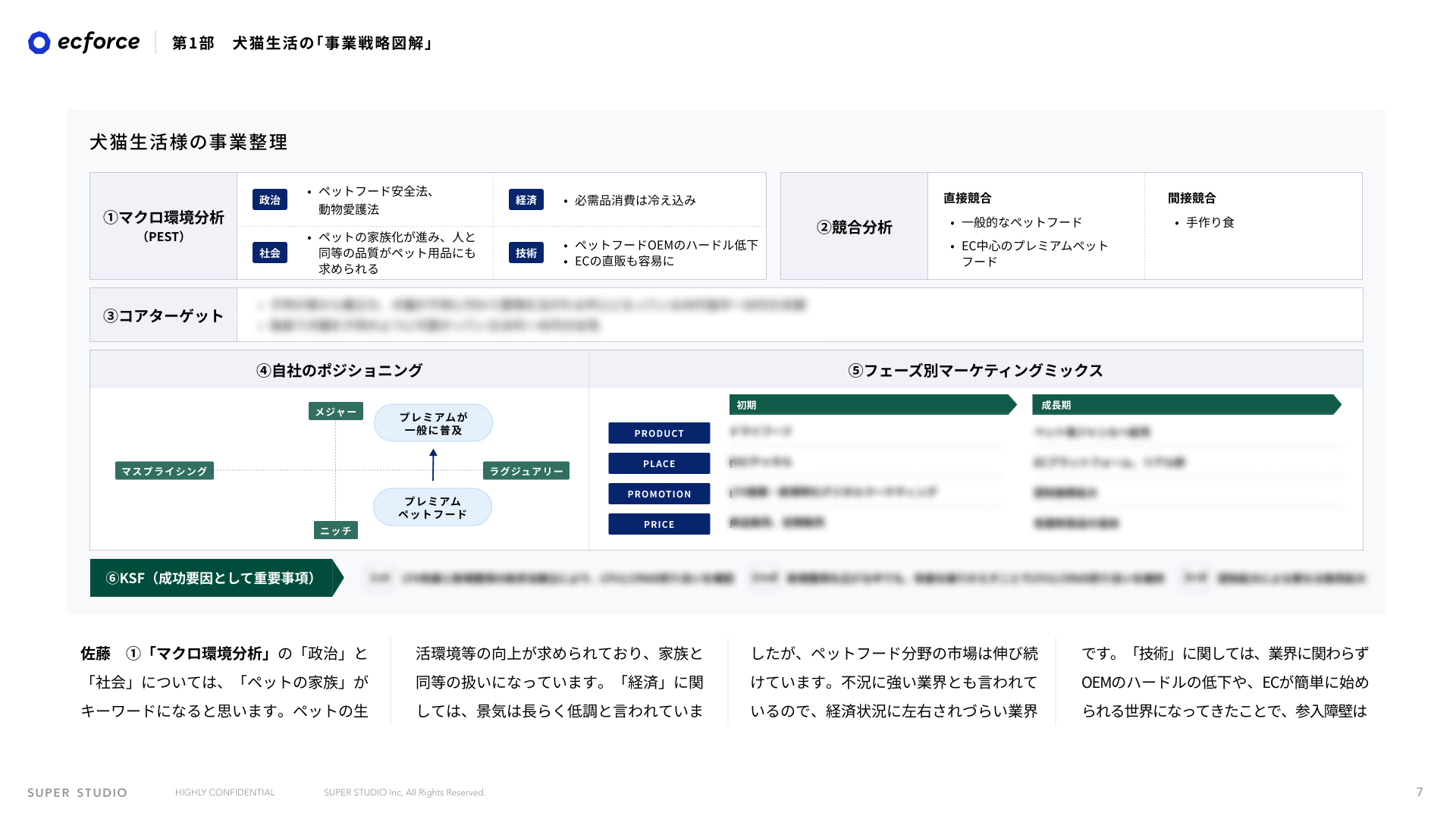
Task: Select the text ペットフード安全法、動物愛護法
Action: click(375, 200)
